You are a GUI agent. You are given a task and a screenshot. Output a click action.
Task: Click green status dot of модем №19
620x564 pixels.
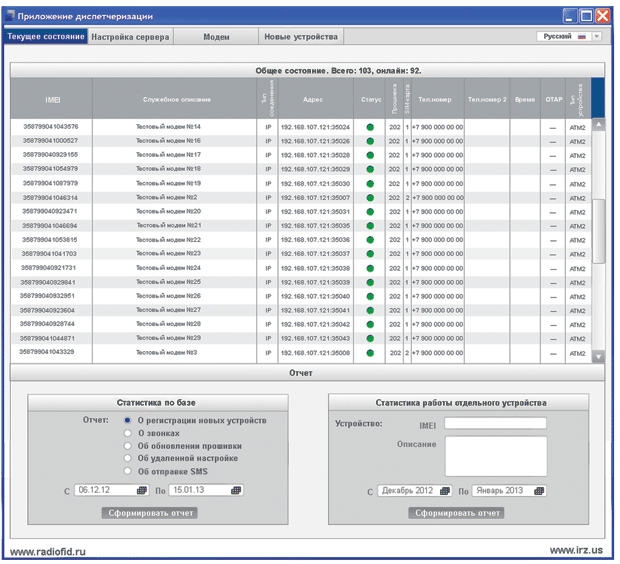click(x=370, y=184)
